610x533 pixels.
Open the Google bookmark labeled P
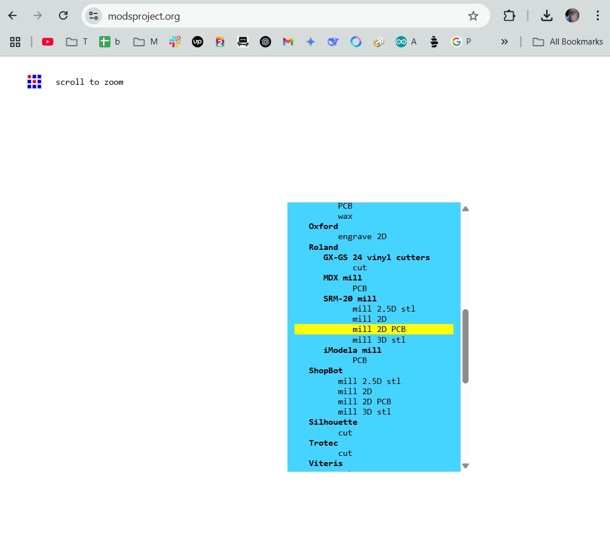[461, 42]
